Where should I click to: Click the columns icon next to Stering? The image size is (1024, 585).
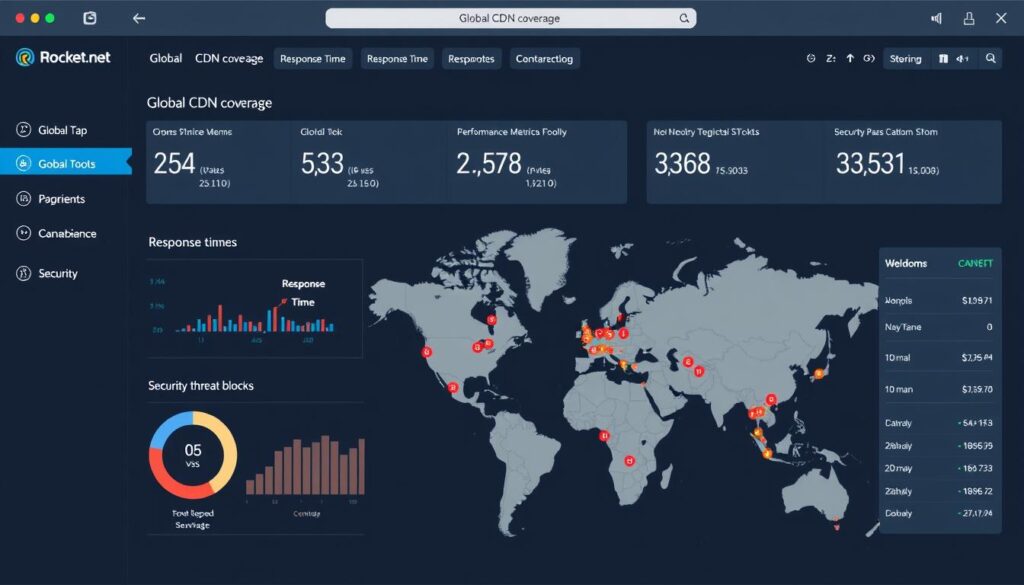[x=942, y=59]
